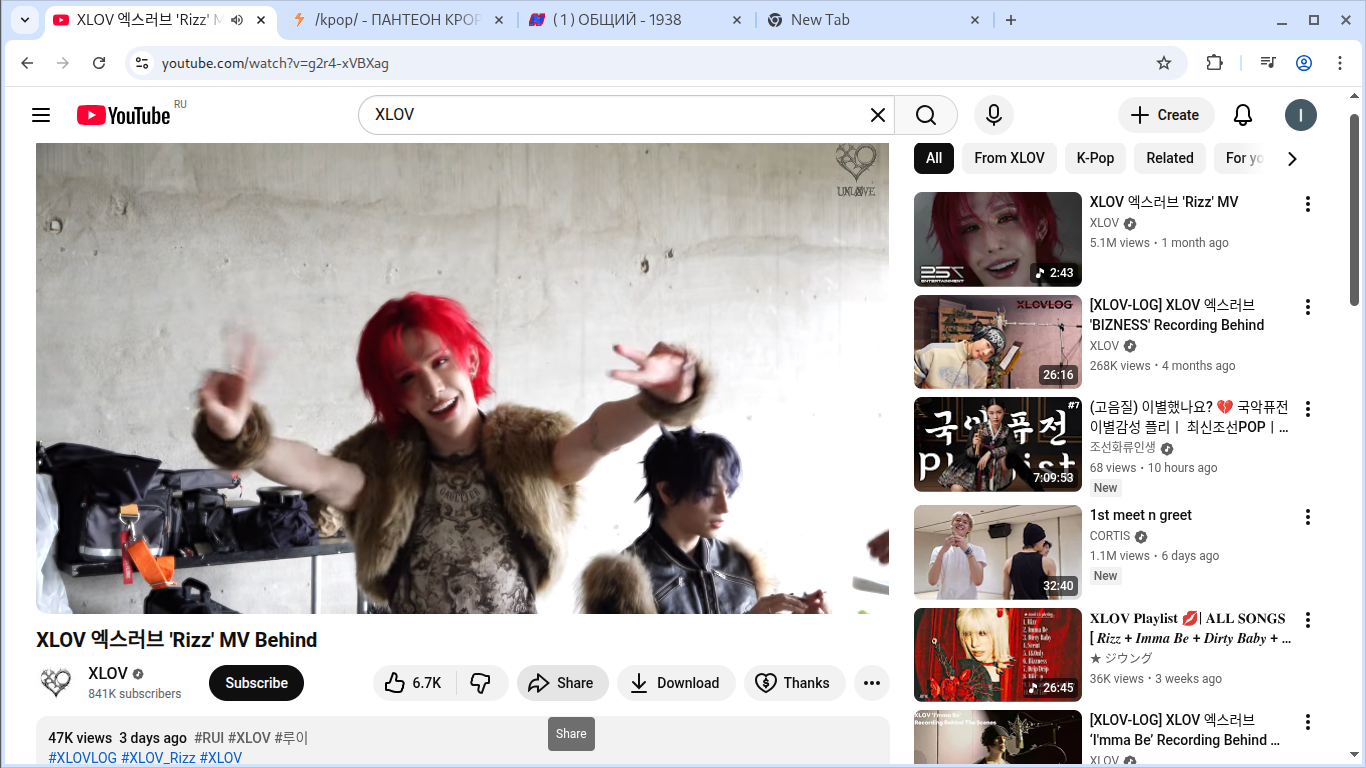Start voice search with microphone

(x=994, y=115)
